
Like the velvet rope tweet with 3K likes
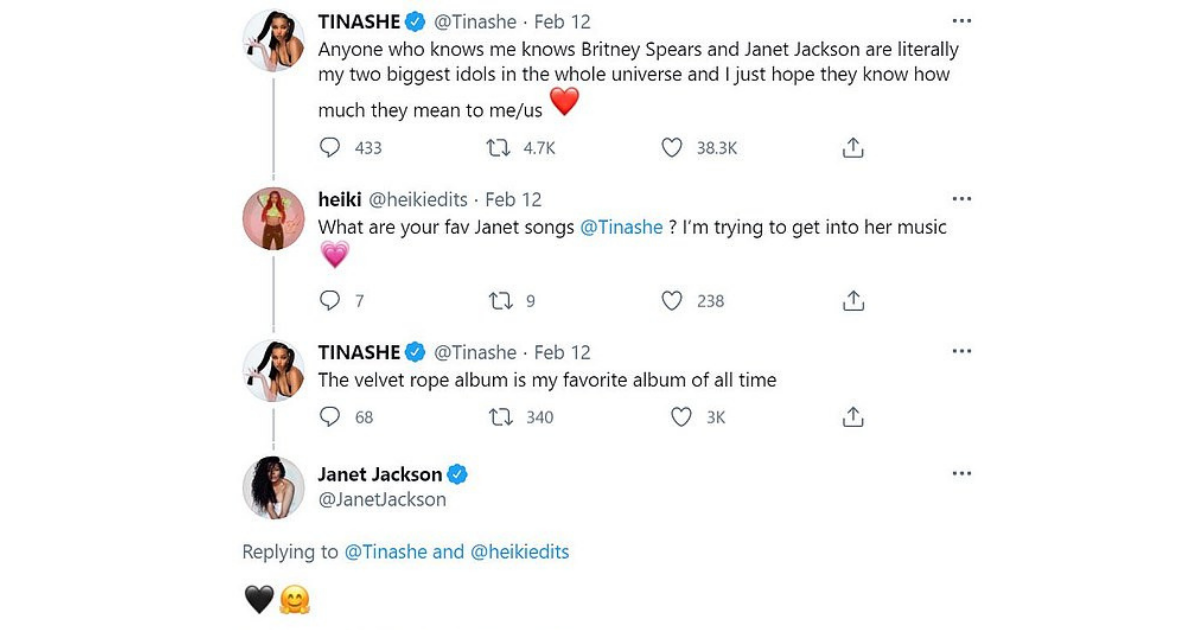[681, 417]
